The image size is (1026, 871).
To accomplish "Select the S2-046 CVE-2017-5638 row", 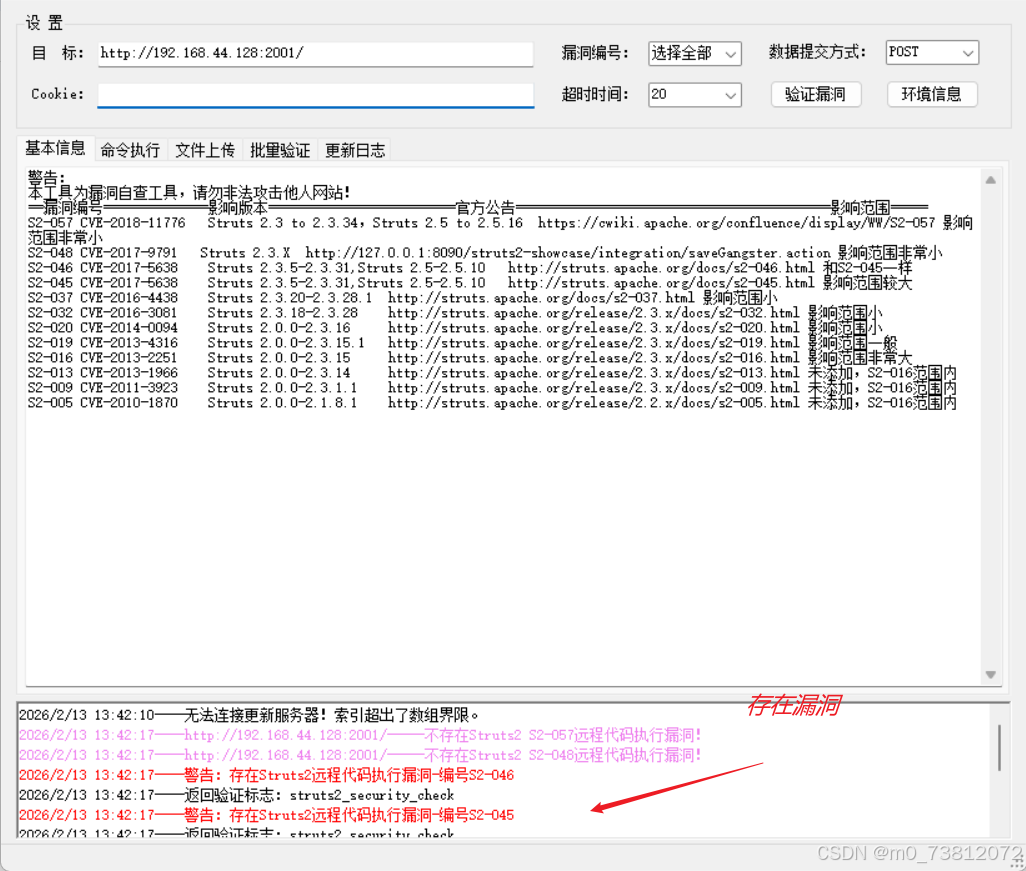I will 470,268.
